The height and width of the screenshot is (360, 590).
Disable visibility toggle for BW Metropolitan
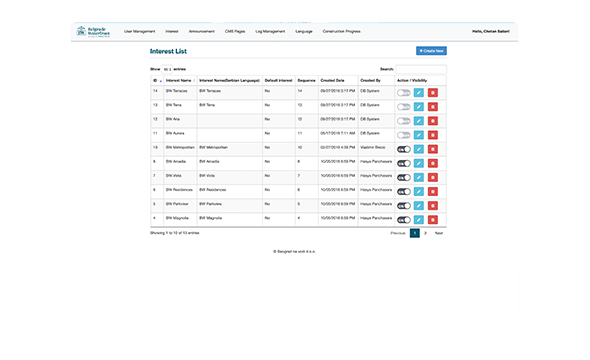click(x=404, y=149)
